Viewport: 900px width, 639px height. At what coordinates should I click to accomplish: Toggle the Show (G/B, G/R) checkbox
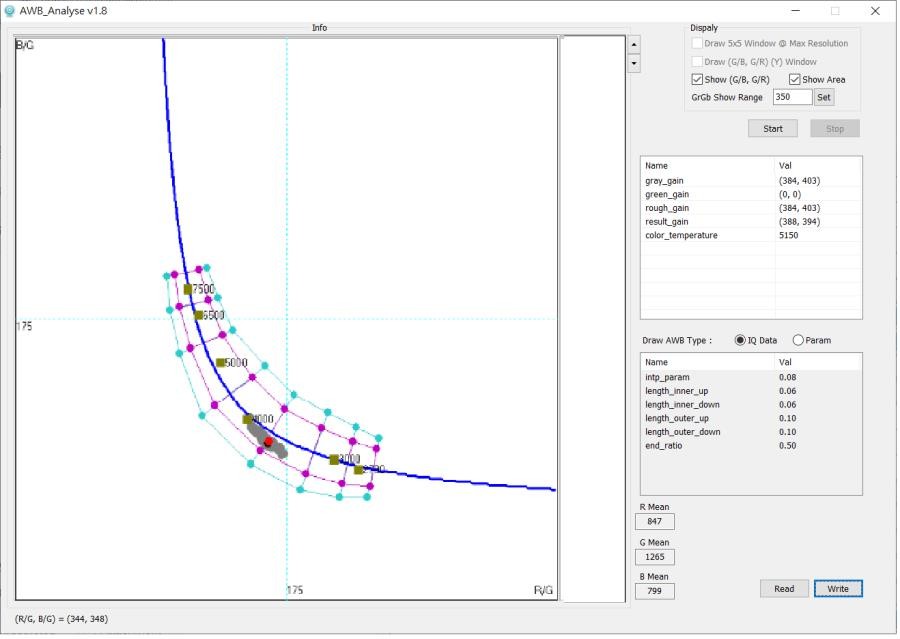[698, 79]
